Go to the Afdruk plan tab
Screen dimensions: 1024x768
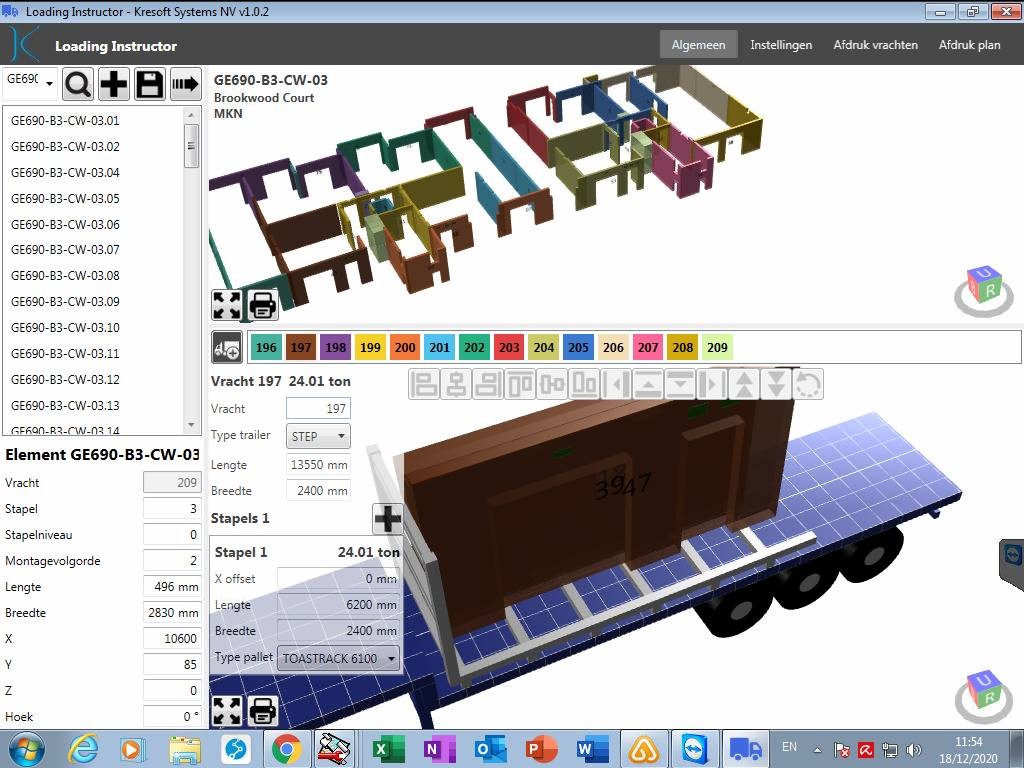tap(969, 45)
